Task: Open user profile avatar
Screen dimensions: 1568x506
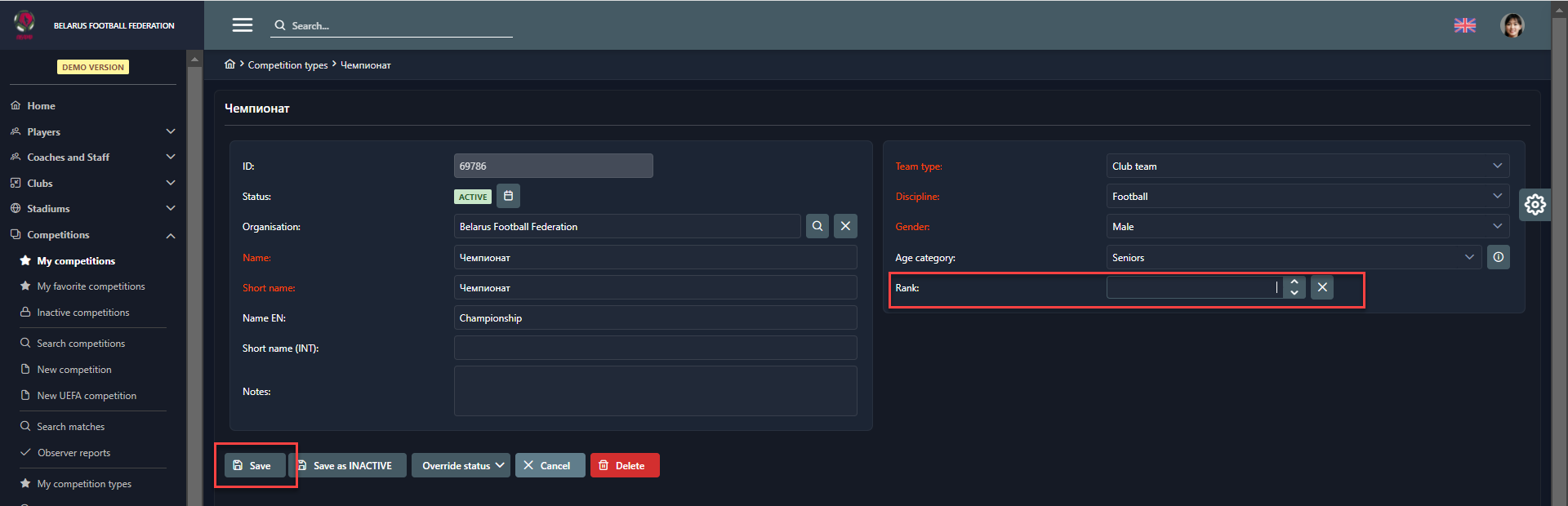Action: click(1512, 25)
